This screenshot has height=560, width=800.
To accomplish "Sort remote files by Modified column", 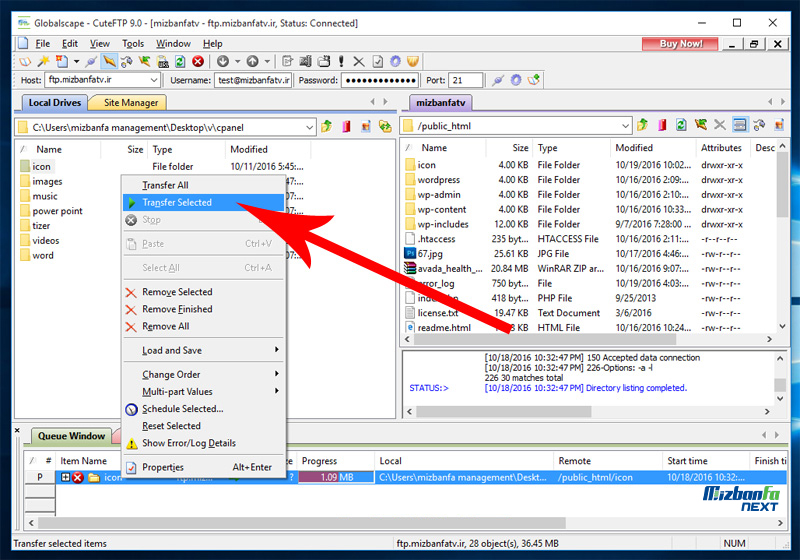I will coord(634,148).
